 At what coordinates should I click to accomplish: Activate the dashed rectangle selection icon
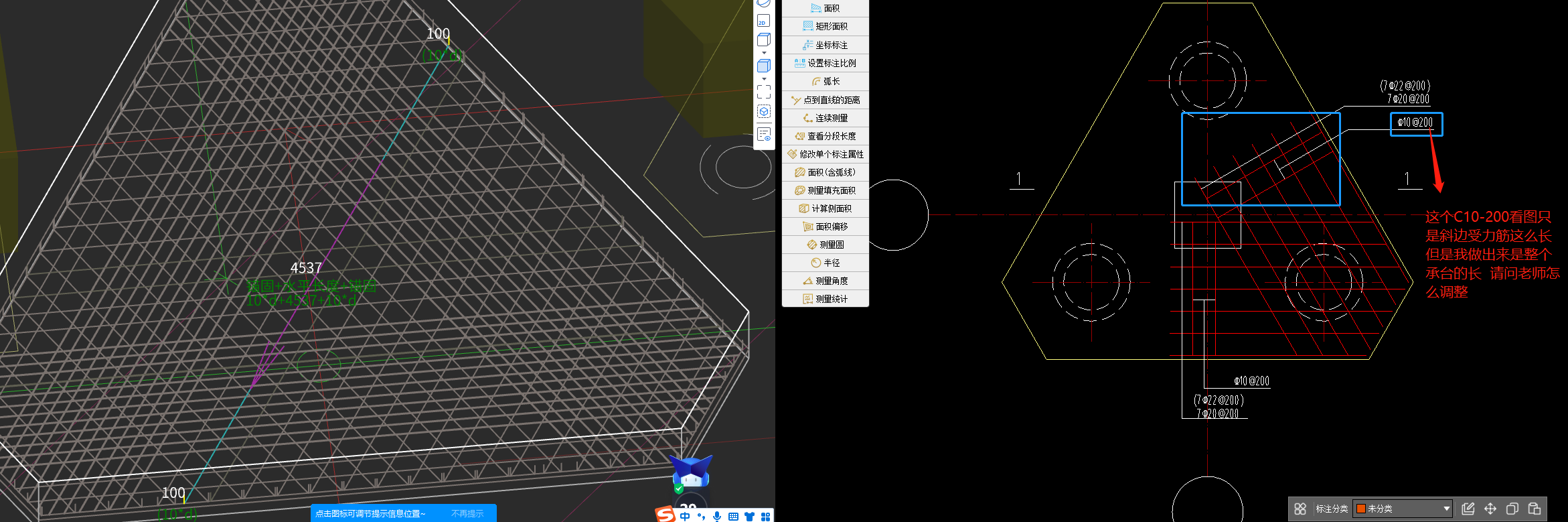764,92
